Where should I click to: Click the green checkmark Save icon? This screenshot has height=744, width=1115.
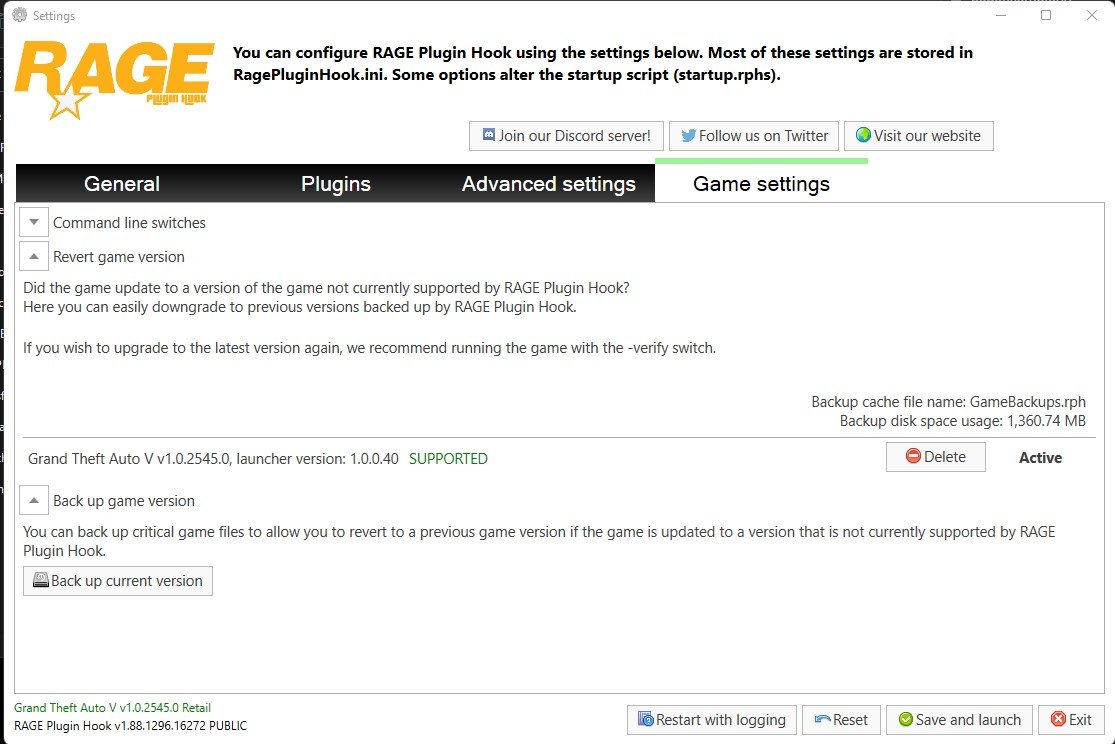point(905,719)
